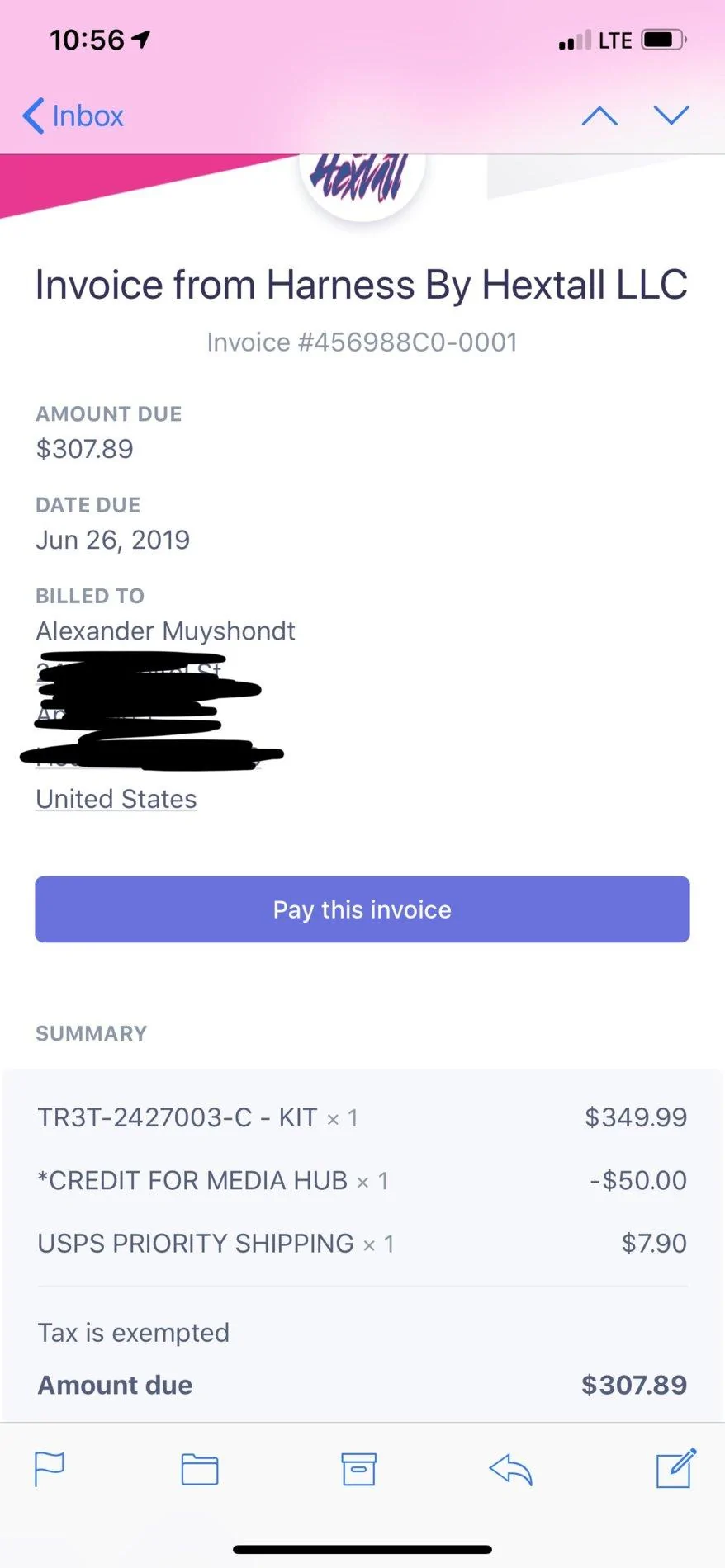Tap the billed name Alexander Muyshondt
The width and height of the screenshot is (725, 1568).
pyautogui.click(x=165, y=631)
